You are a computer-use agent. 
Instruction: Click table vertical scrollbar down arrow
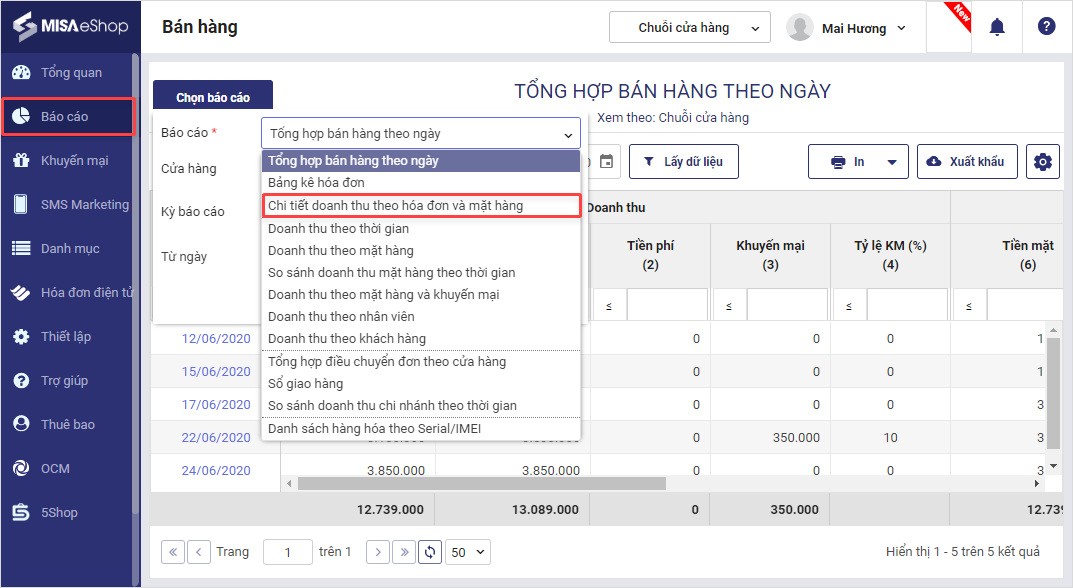(1053, 466)
